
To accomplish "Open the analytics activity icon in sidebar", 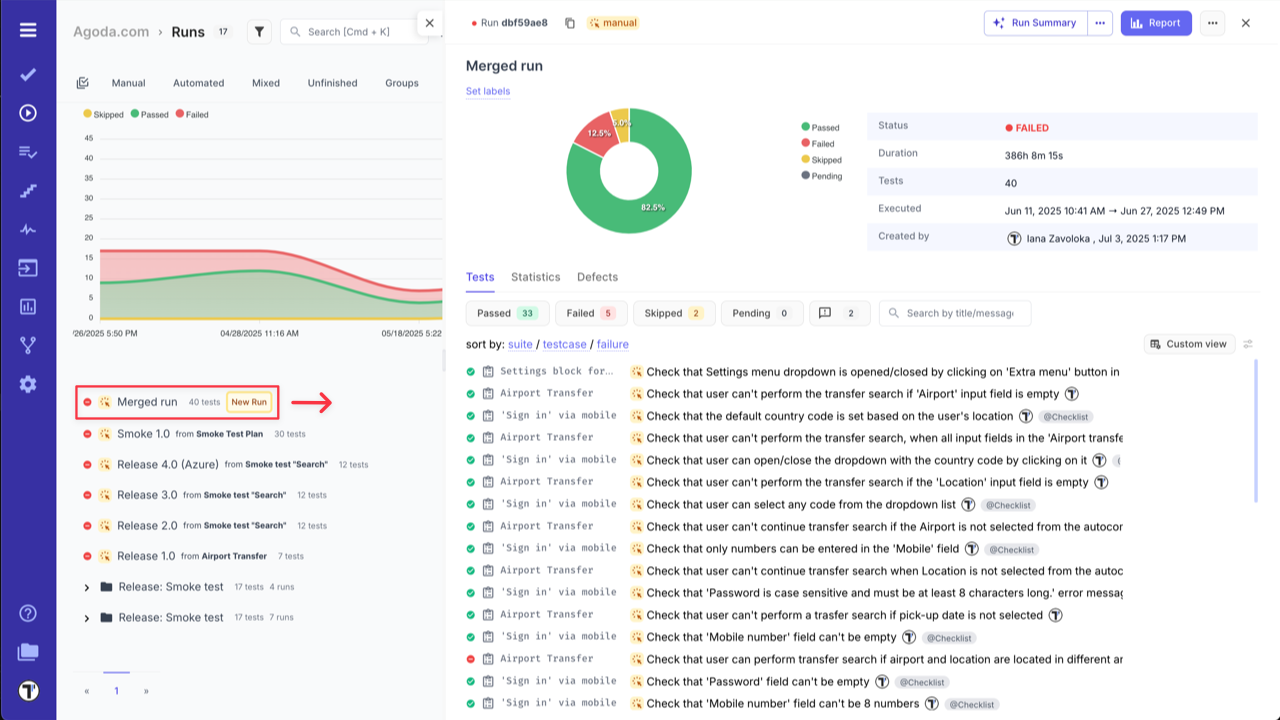I will [x=28, y=228].
